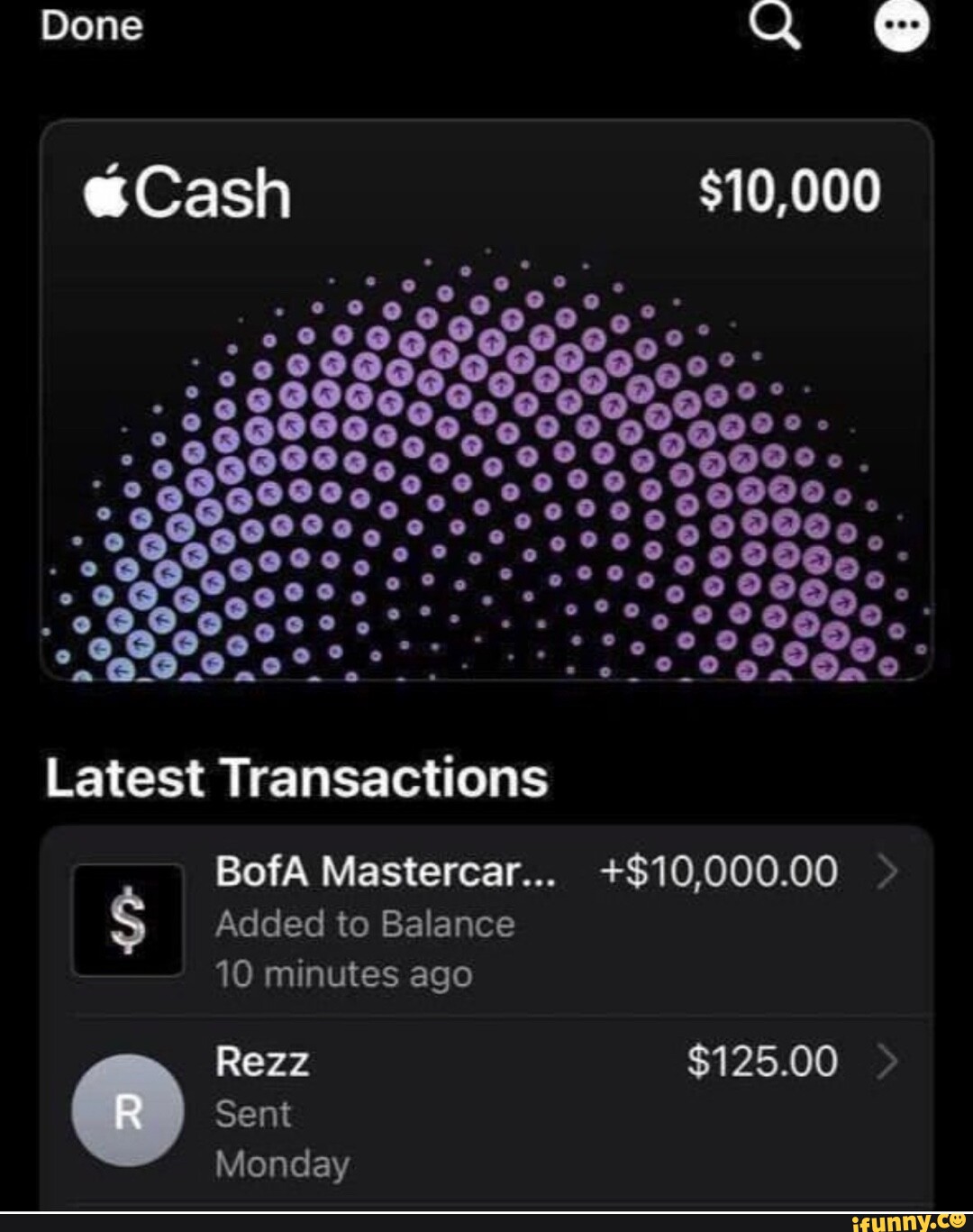The image size is (973, 1232).
Task: Click the +$10,000.00 transaction amount
Action: [x=718, y=872]
